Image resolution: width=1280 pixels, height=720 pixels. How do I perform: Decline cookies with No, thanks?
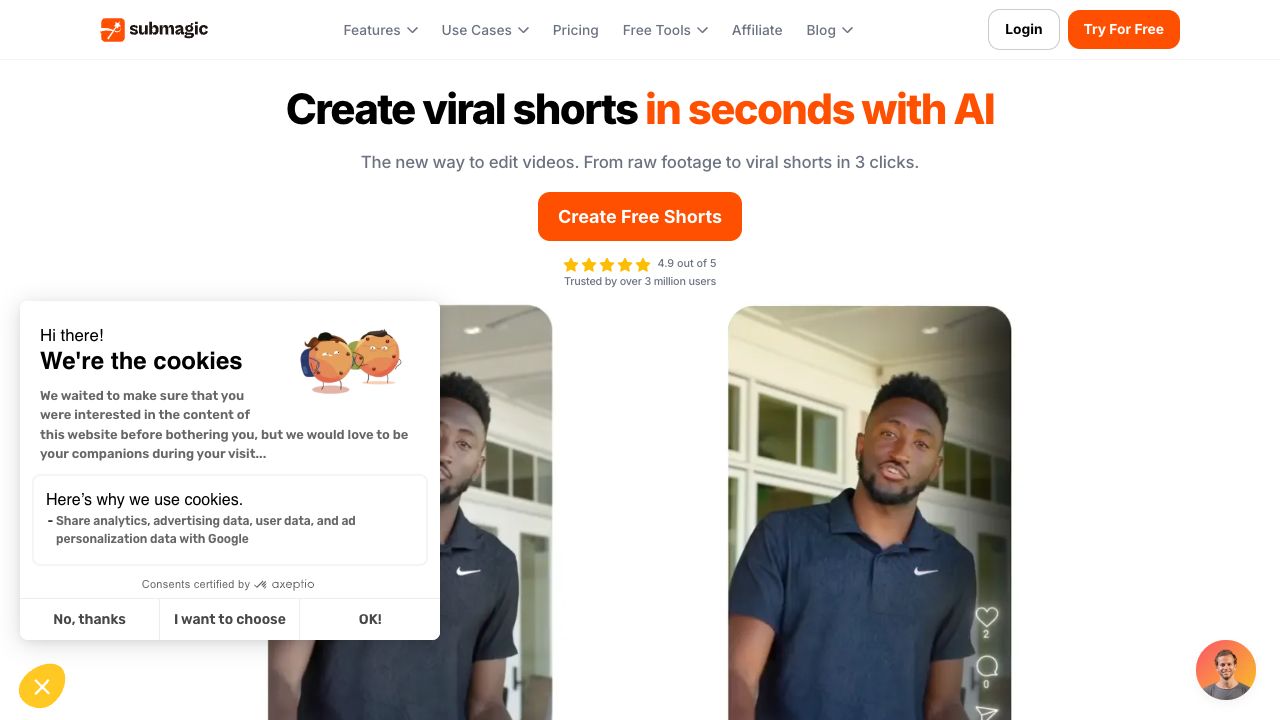point(89,619)
